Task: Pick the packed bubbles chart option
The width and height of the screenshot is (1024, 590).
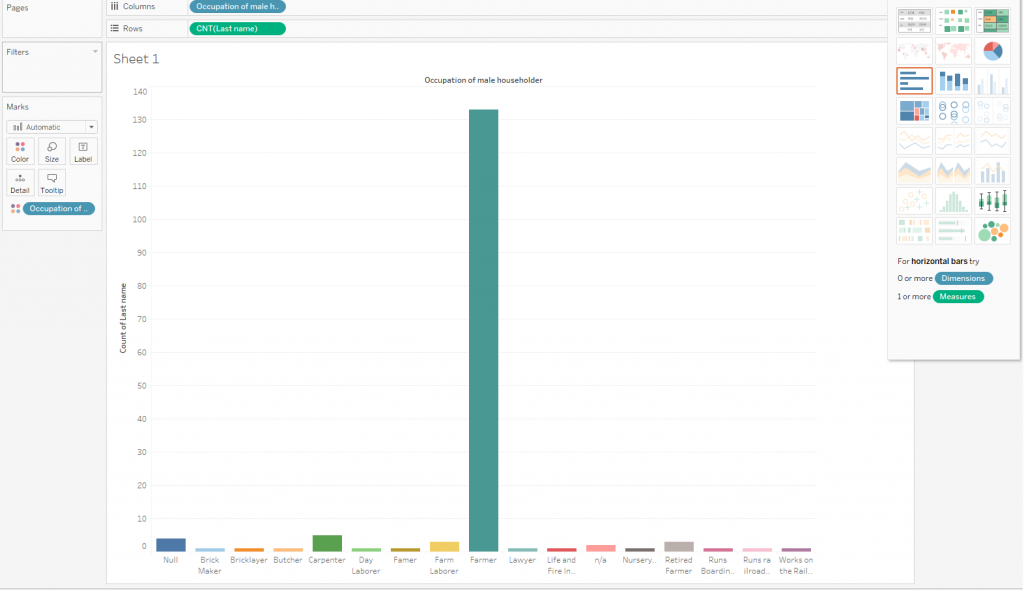Action: tap(992, 231)
